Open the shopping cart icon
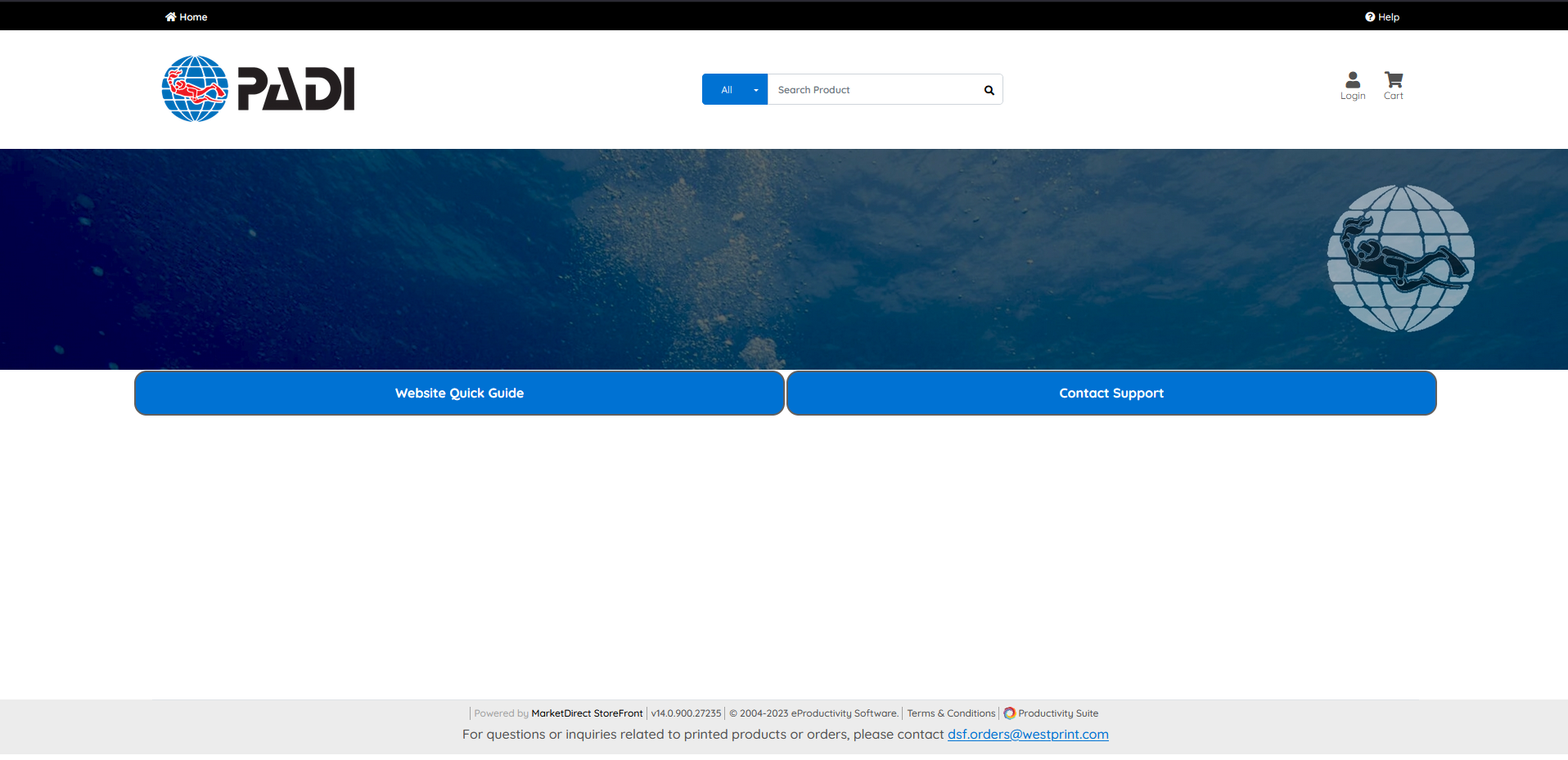1568x760 pixels. coord(1393,80)
